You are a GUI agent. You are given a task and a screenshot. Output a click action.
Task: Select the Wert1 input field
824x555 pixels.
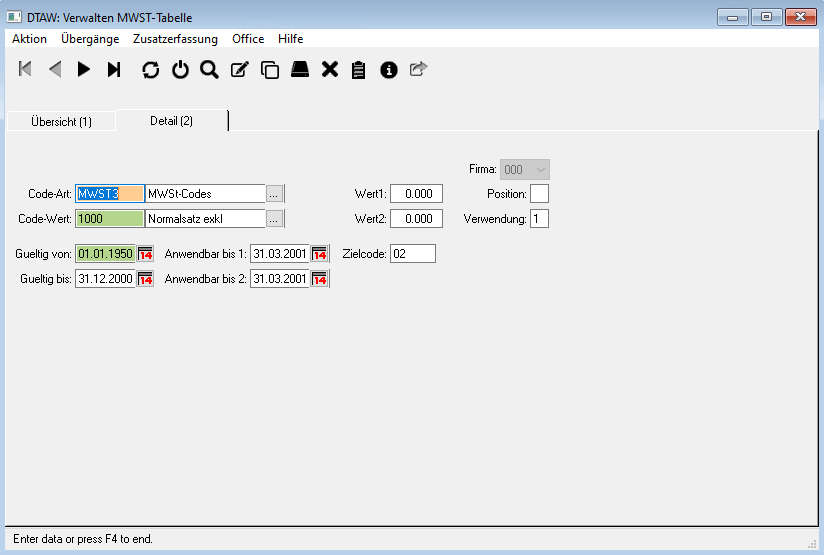coord(416,194)
